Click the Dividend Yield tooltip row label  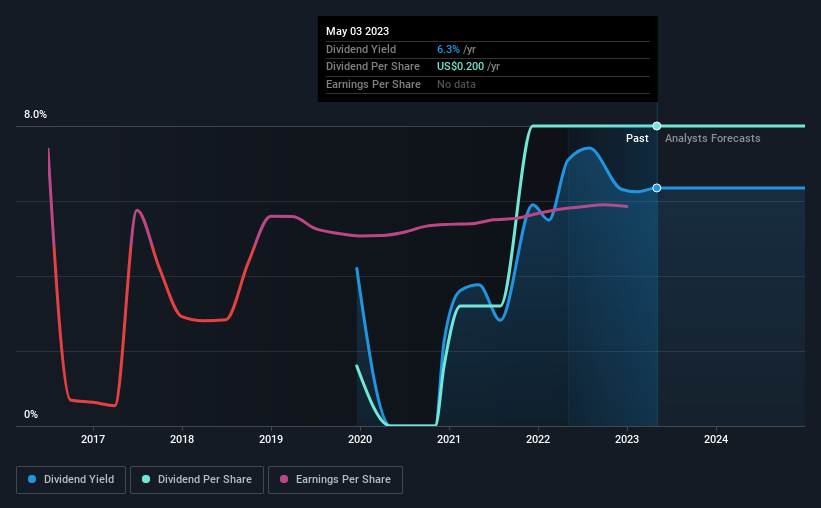point(361,49)
